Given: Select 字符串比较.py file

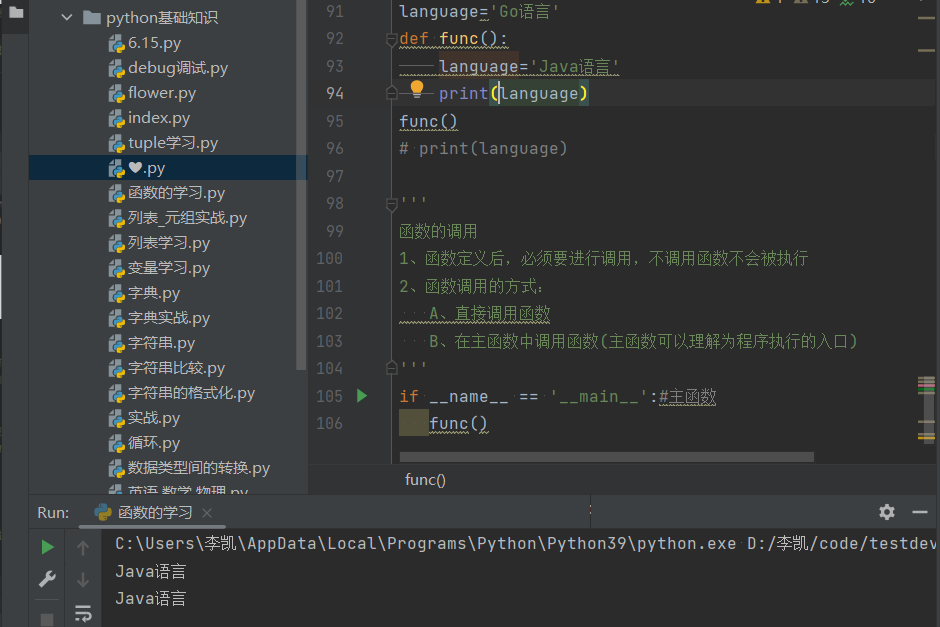Looking at the screenshot, I should (x=176, y=368).
